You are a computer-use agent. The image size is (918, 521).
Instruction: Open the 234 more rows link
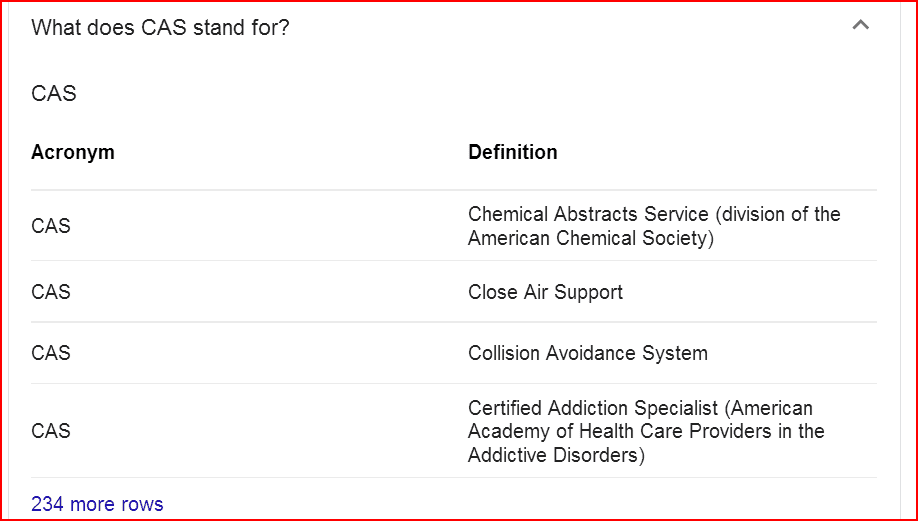click(97, 504)
